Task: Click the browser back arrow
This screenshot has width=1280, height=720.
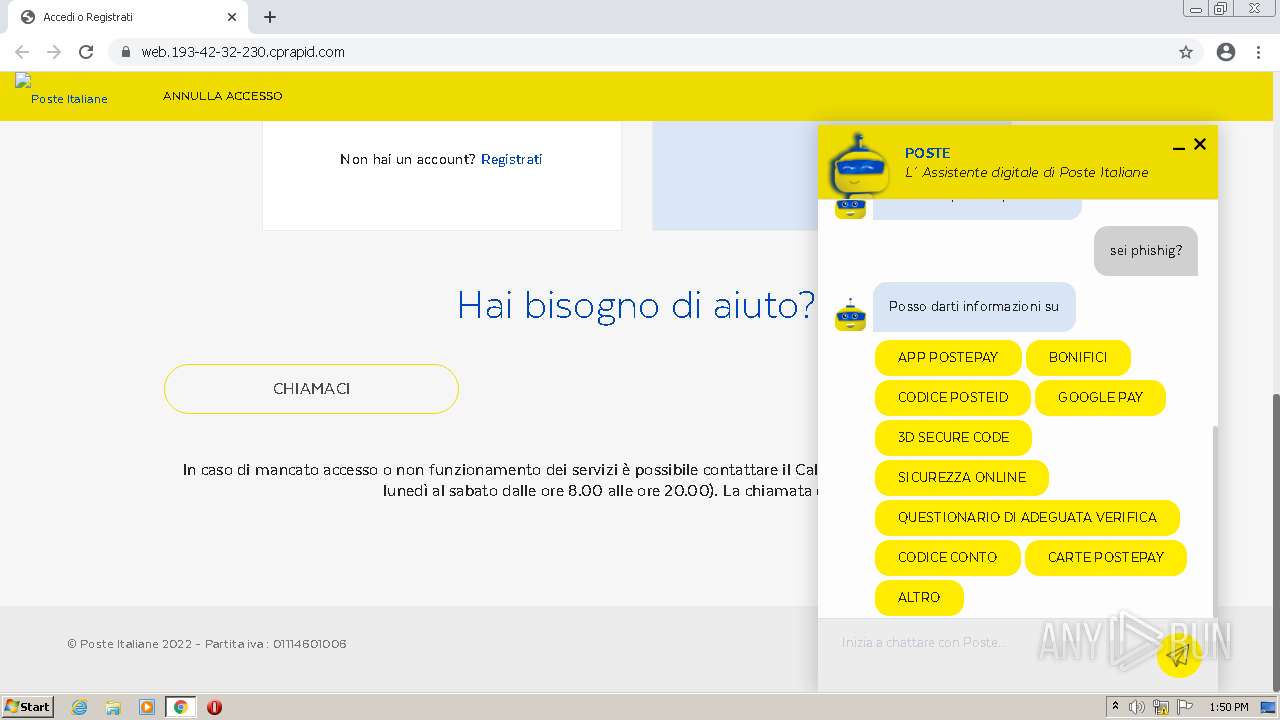Action: (x=22, y=52)
